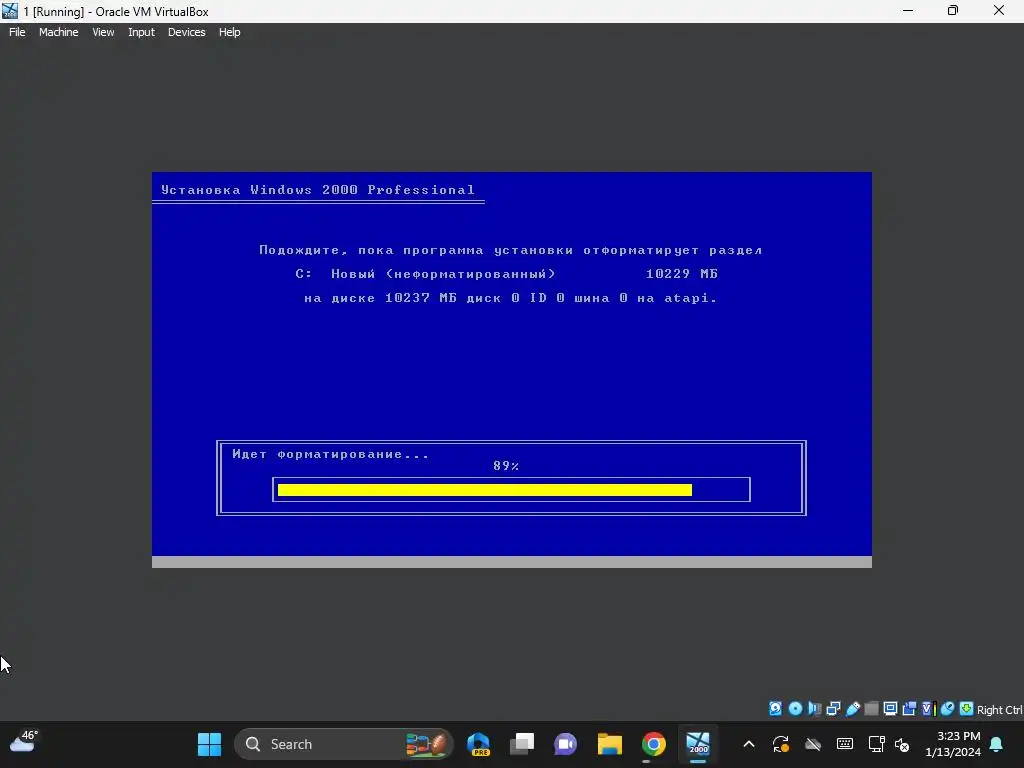Show hidden system tray icons
Image resolution: width=1024 pixels, height=768 pixels.
[749, 744]
